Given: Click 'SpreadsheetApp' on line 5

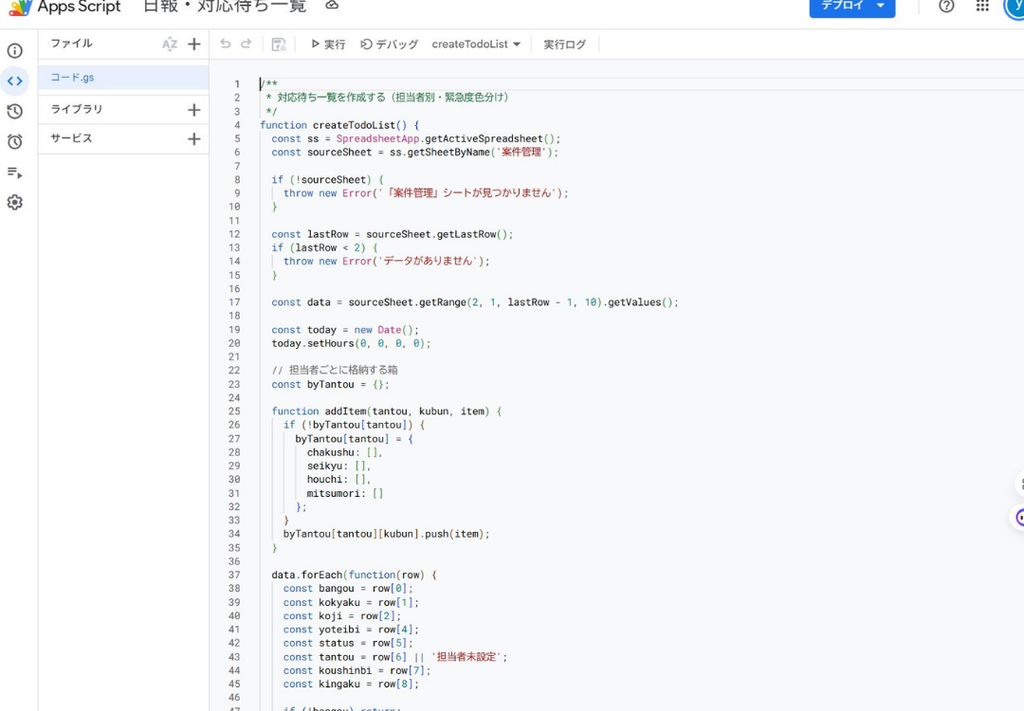Looking at the screenshot, I should coord(377,139).
